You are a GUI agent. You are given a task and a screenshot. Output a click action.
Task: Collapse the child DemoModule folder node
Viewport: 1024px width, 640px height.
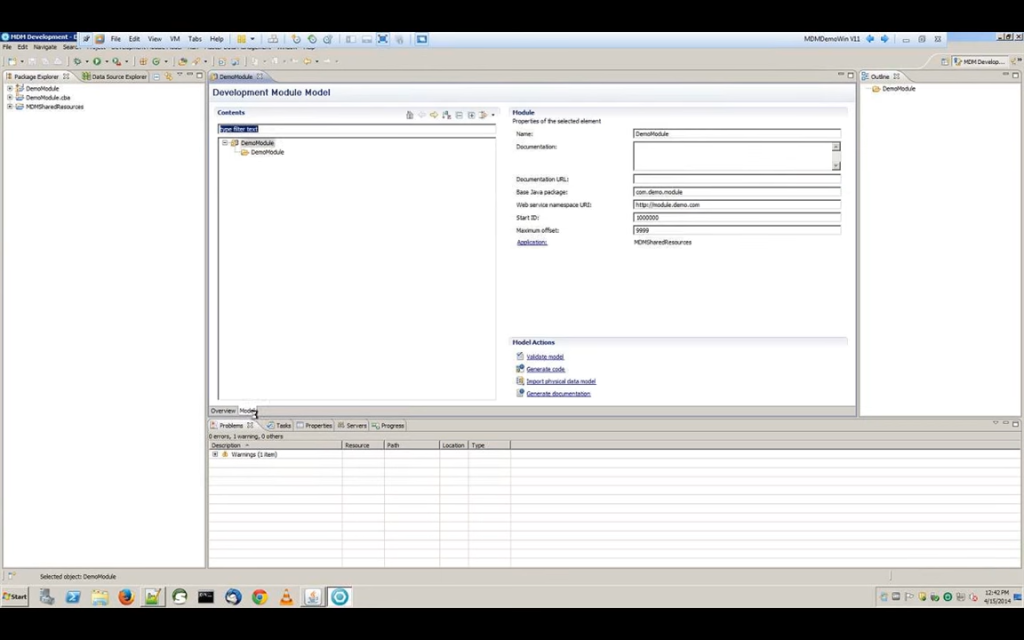point(267,151)
